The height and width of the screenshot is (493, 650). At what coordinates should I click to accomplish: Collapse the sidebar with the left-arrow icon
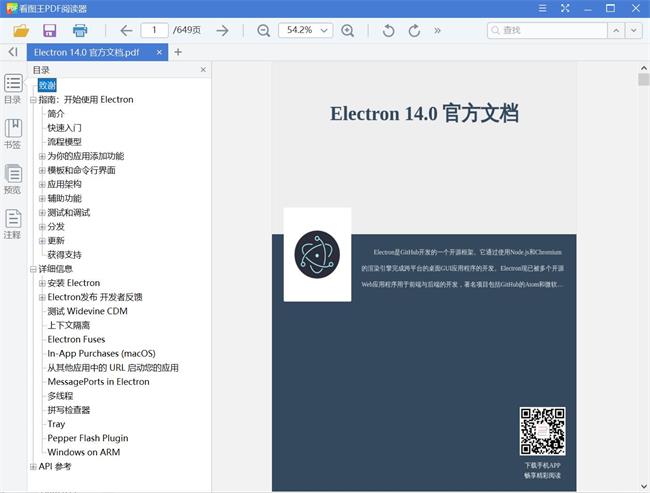(13, 52)
